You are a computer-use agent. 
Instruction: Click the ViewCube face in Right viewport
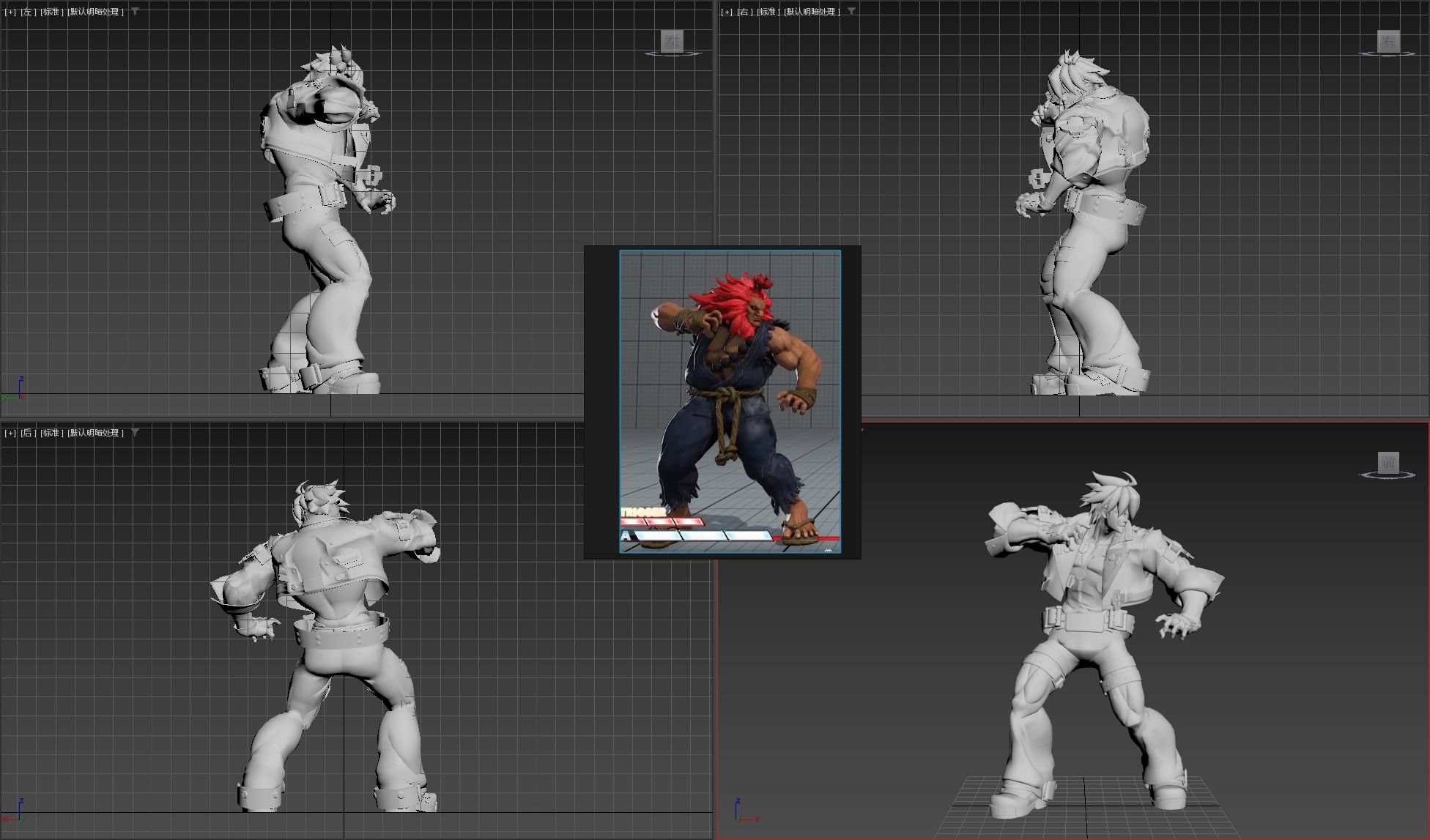coord(1388,41)
